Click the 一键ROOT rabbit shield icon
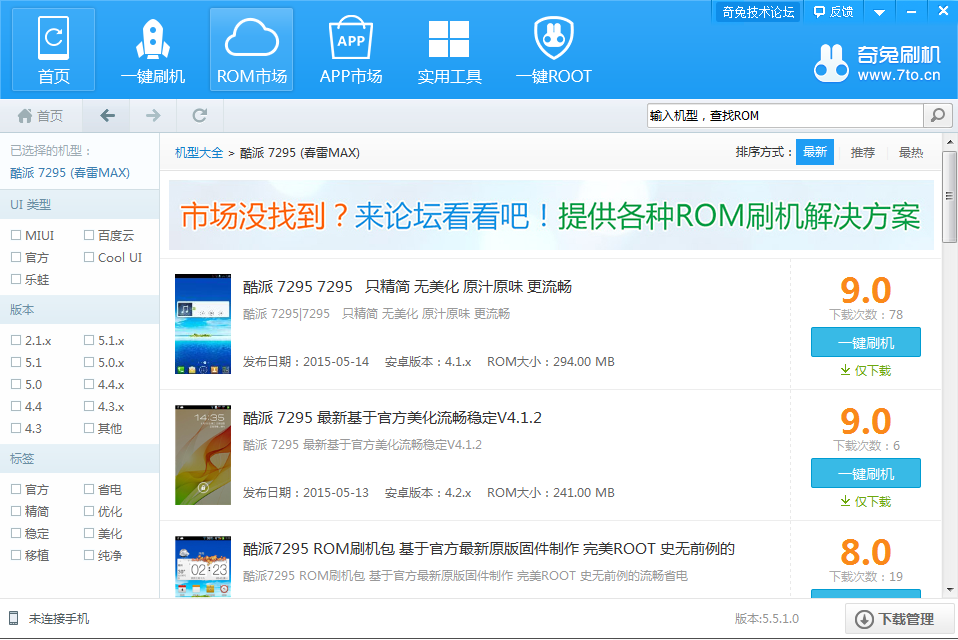Screen dimensions: 958x640 point(553,41)
